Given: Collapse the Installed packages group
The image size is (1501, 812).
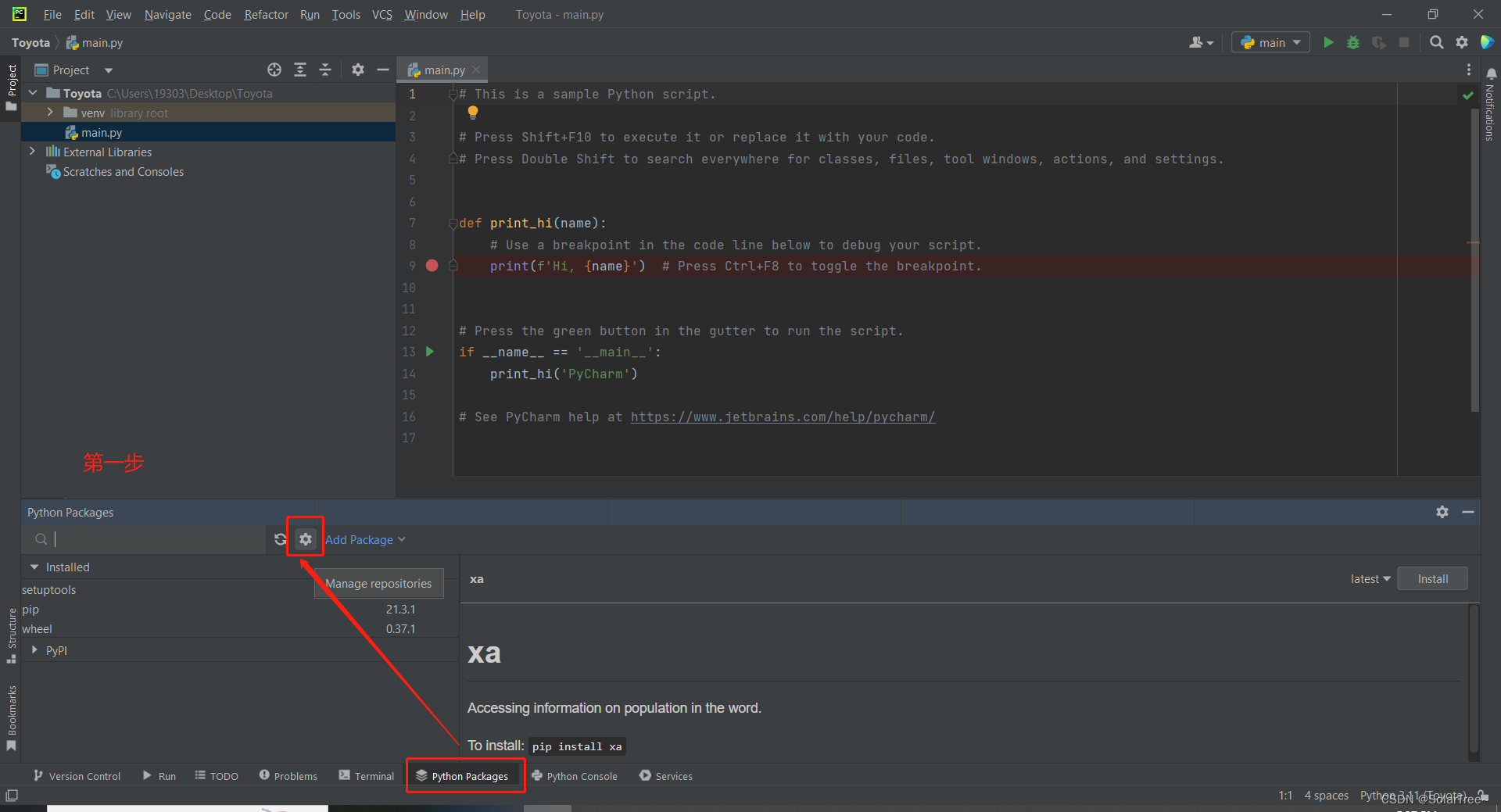Looking at the screenshot, I should click(x=34, y=567).
